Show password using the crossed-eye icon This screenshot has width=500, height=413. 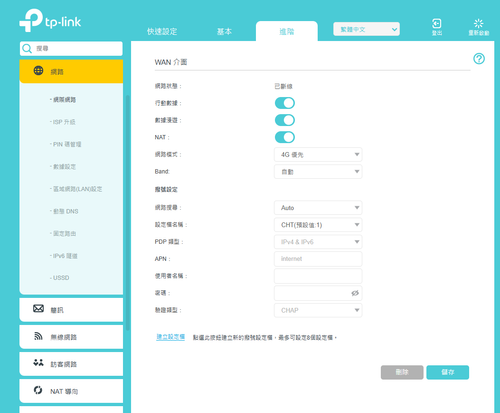coord(355,293)
